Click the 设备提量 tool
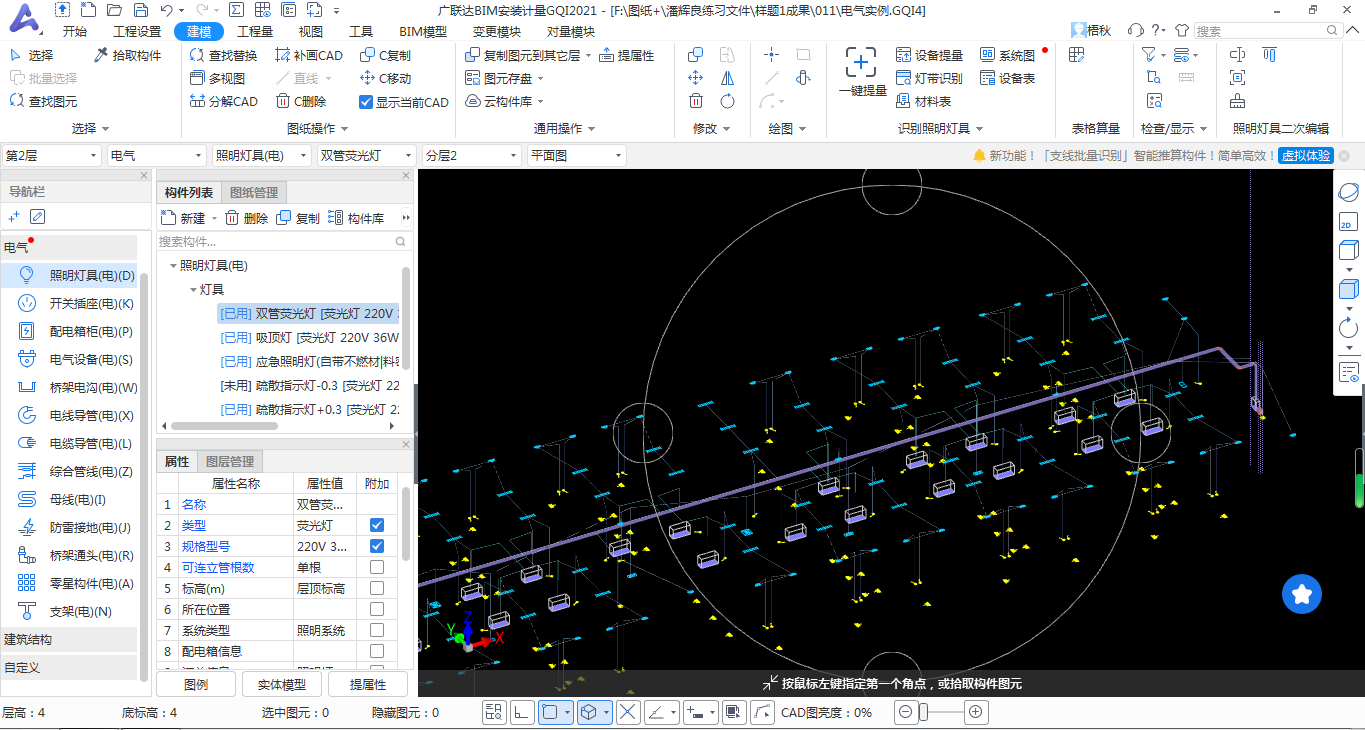 (930, 55)
